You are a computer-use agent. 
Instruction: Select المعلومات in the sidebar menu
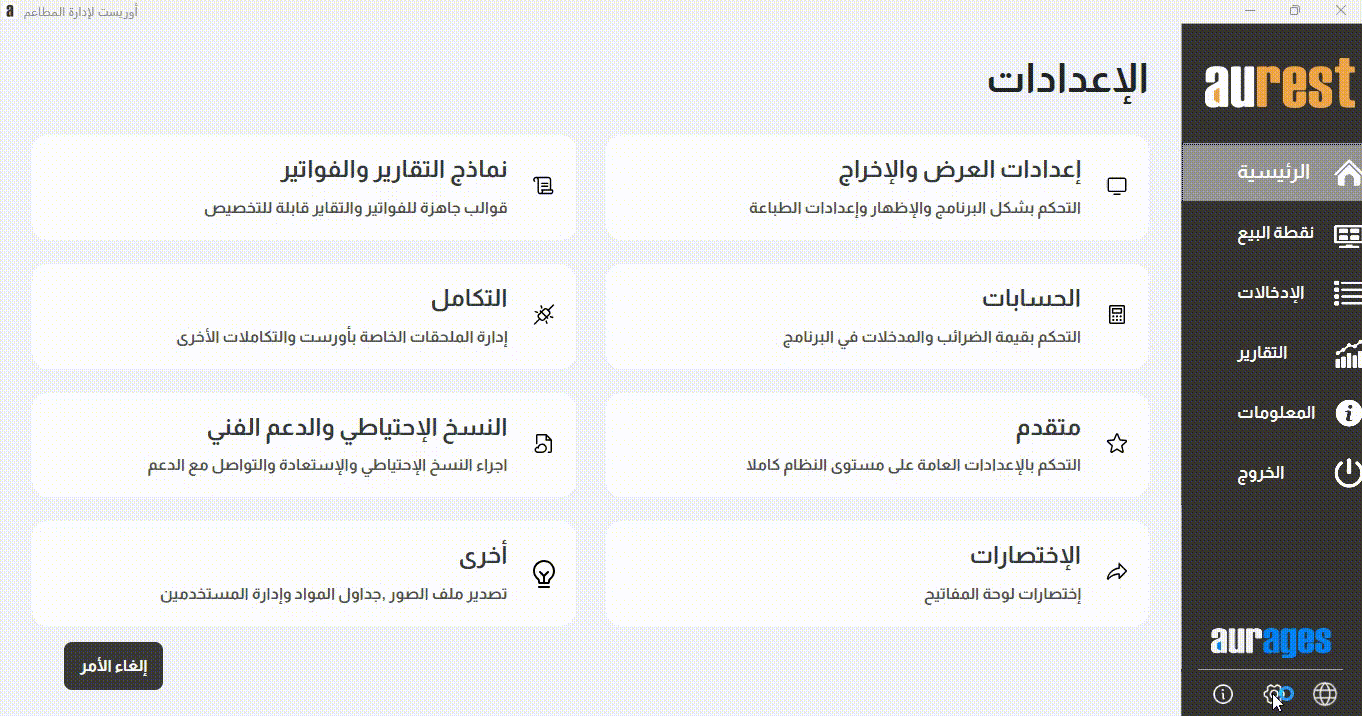[x=1277, y=413]
